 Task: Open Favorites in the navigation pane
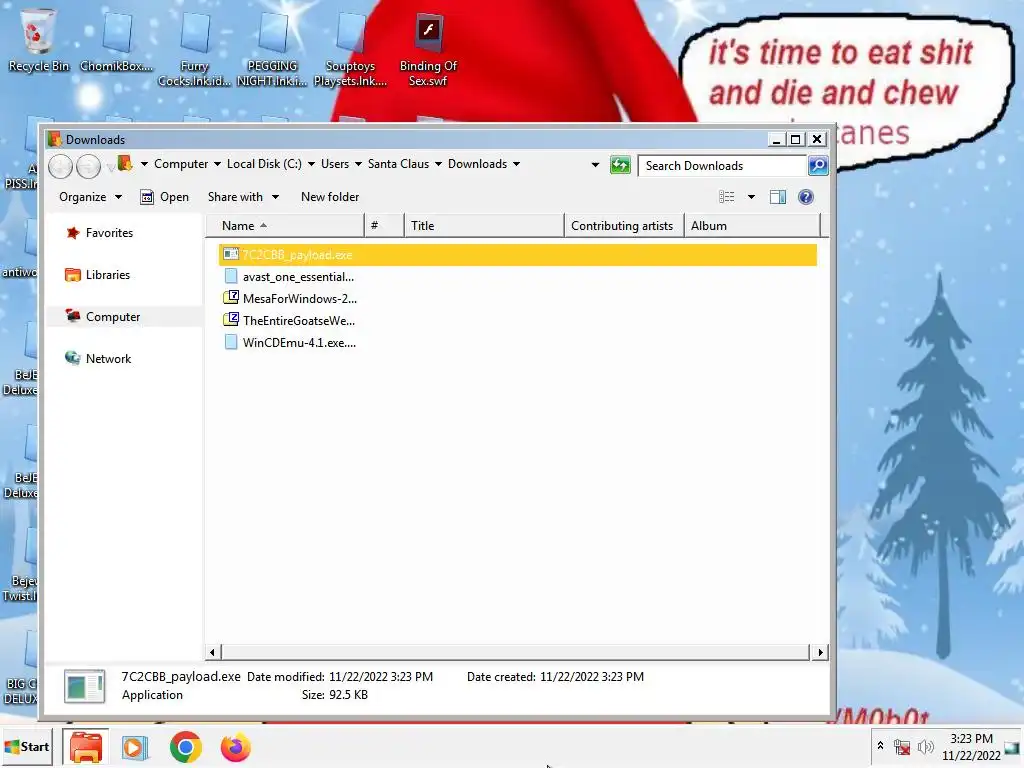[x=99, y=233]
